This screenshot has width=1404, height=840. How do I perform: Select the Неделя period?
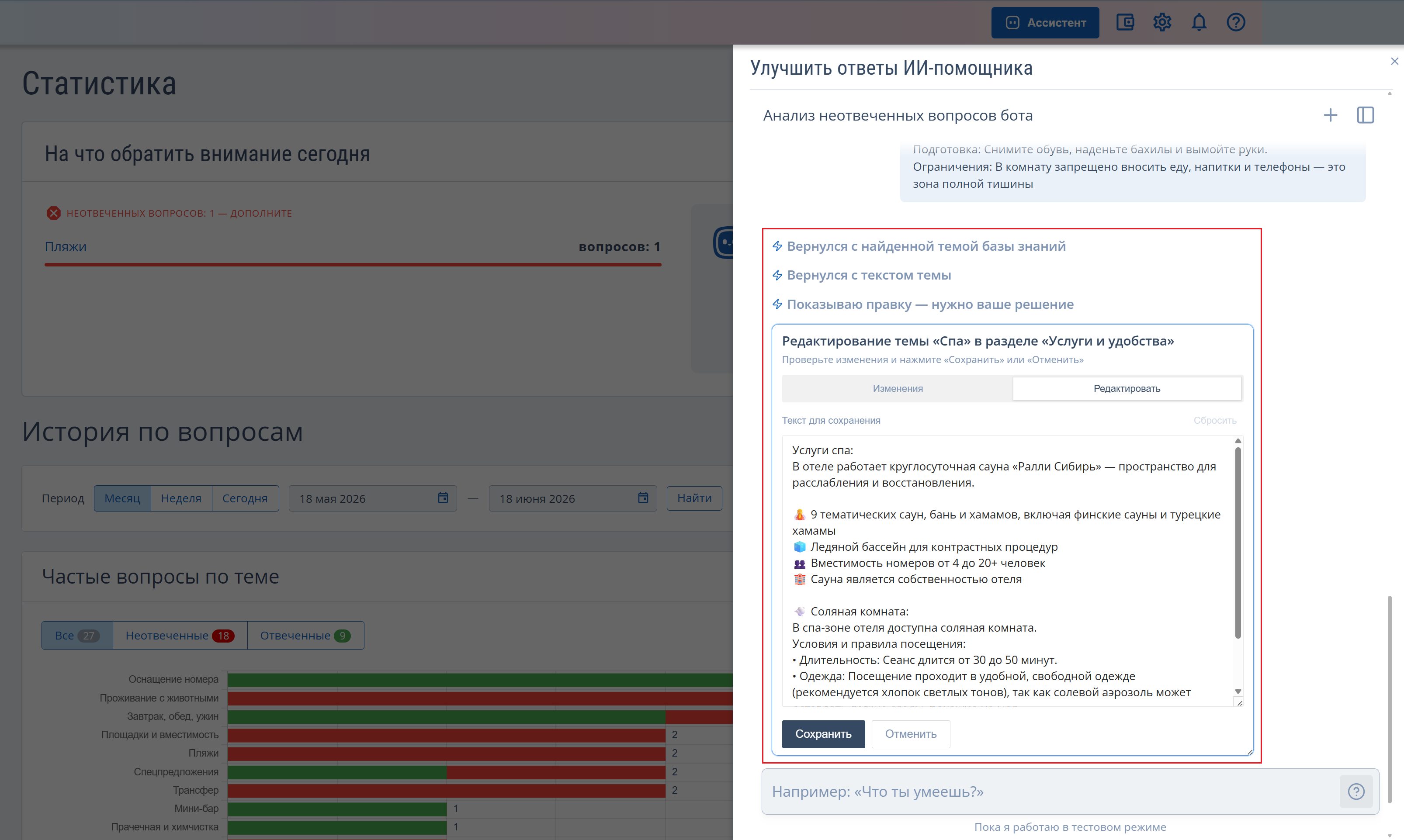coord(181,499)
